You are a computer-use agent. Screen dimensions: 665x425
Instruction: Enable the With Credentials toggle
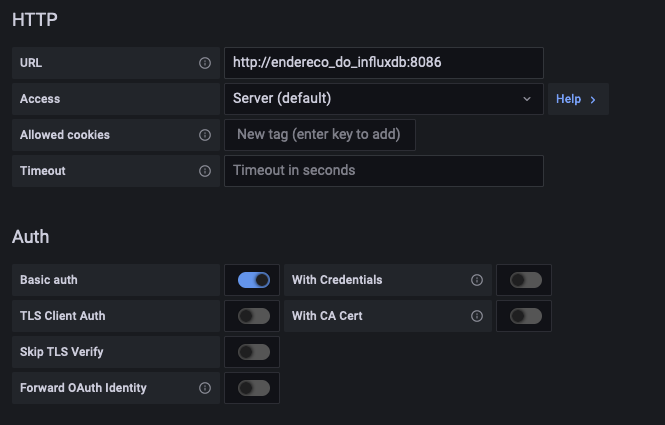click(526, 280)
